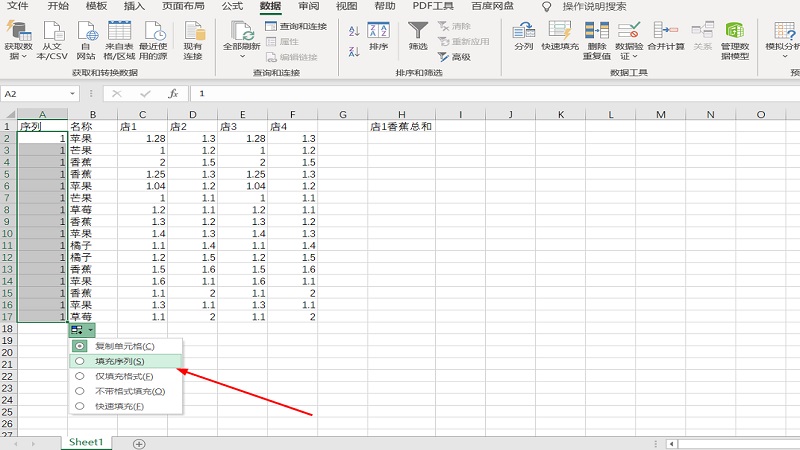Click the 删除重复值 Remove Duplicates icon
800x450 pixels.
point(597,35)
